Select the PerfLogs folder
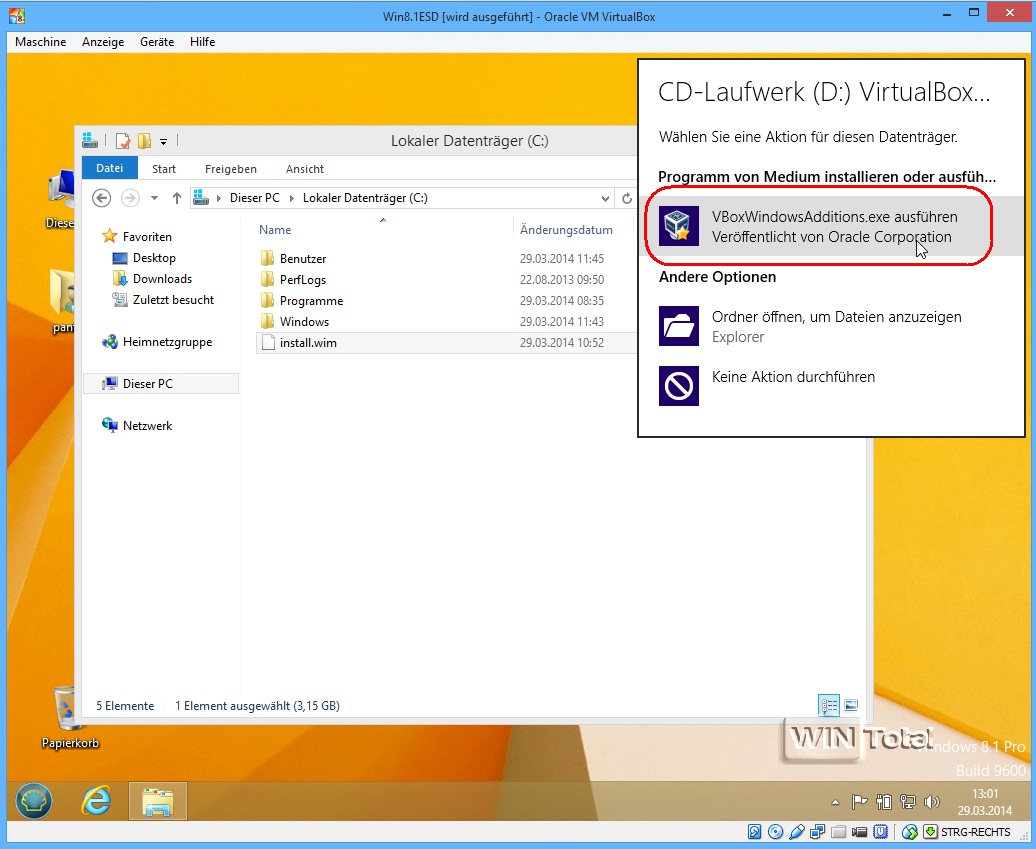 click(x=446, y=279)
